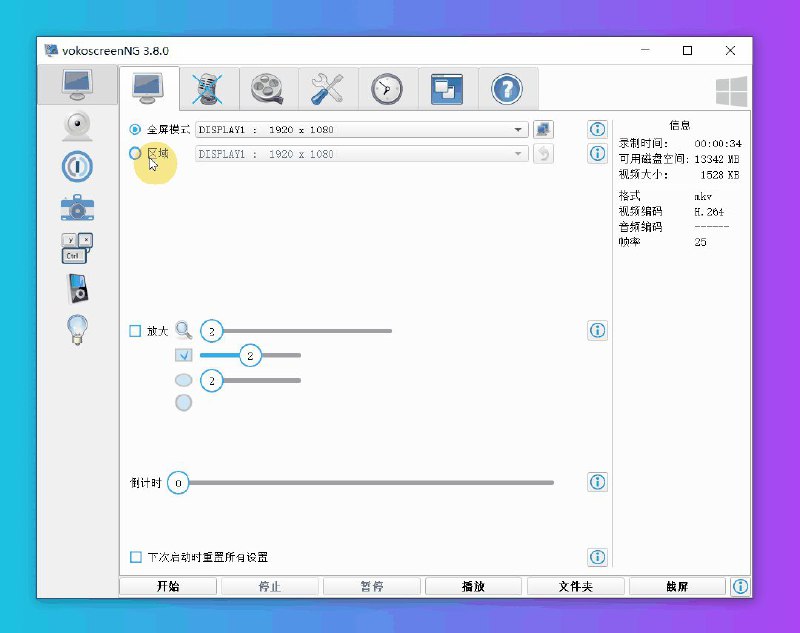Click the help question mark tab icon
The width and height of the screenshot is (800, 633).
(x=507, y=88)
